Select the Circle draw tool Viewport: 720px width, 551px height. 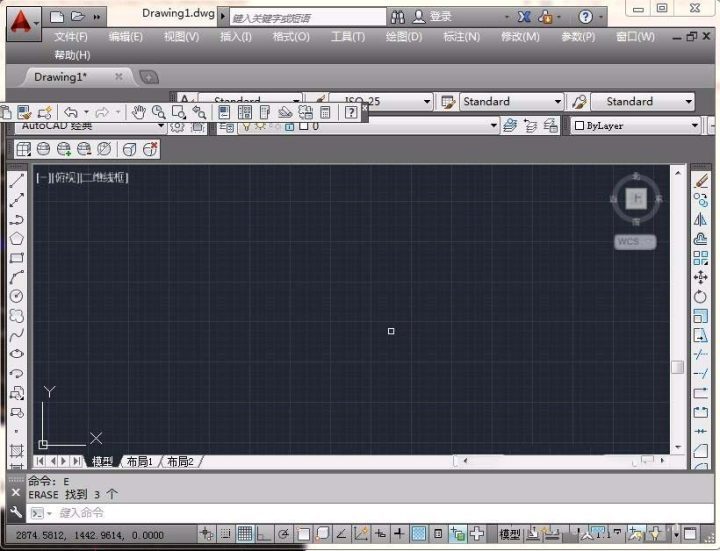pos(17,296)
